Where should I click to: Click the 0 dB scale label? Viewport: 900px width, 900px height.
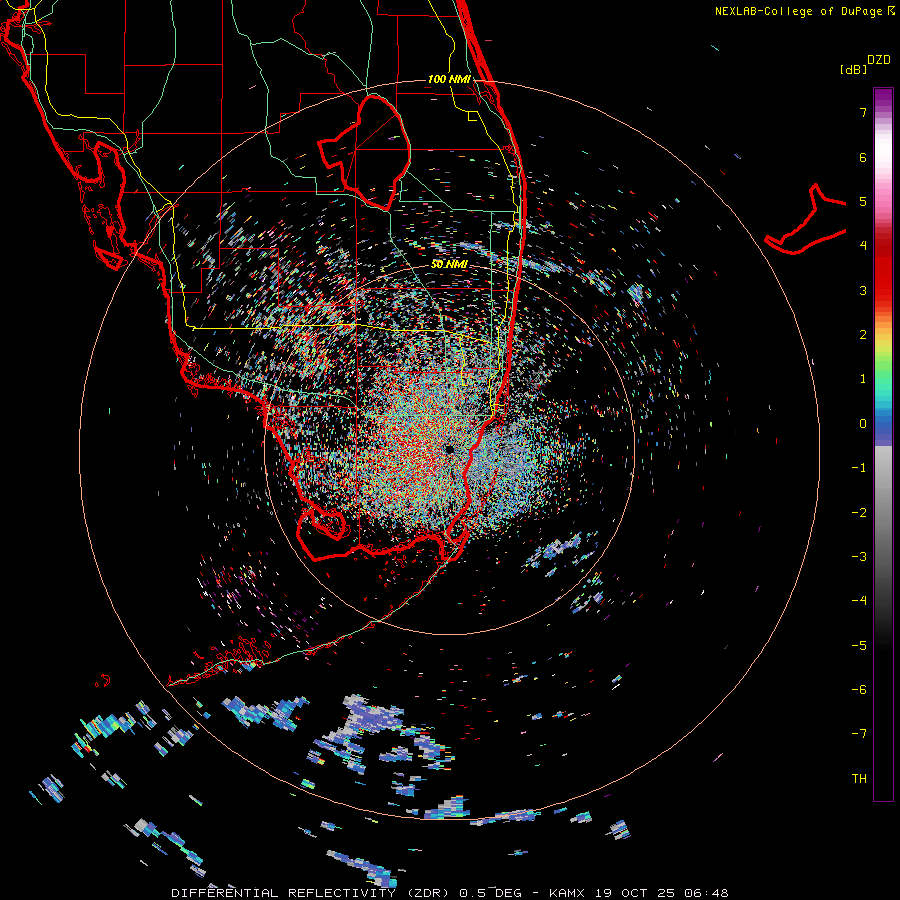click(x=863, y=424)
